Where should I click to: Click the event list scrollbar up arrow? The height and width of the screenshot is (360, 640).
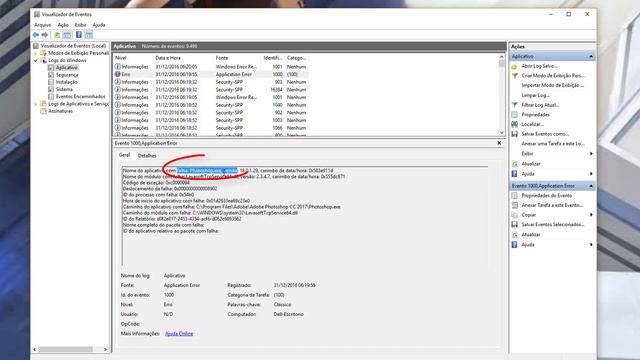pyautogui.click(x=502, y=58)
